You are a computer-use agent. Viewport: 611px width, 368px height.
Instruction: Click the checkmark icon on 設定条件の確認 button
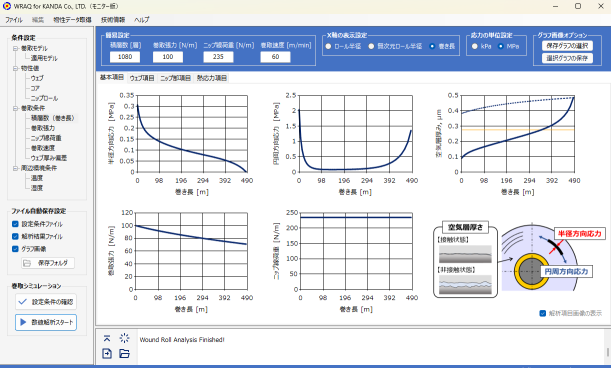23,302
